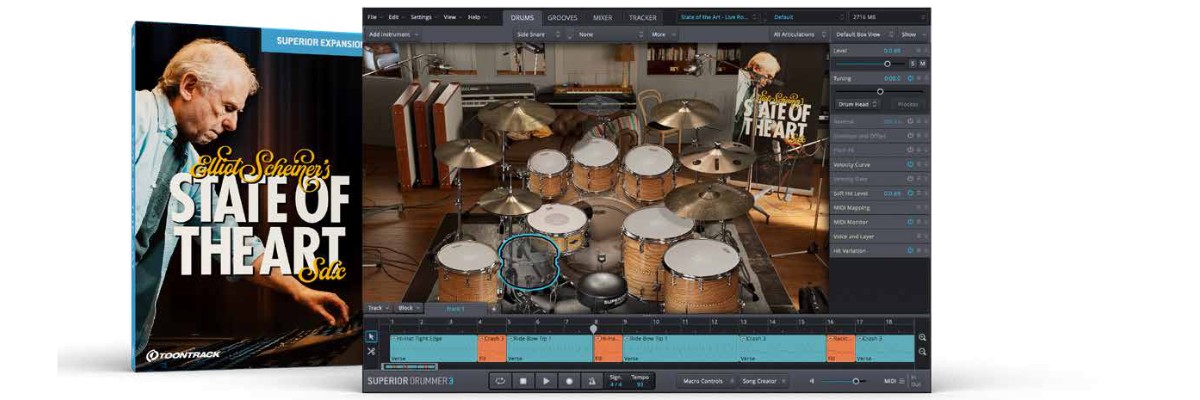Open the Side Snare instrument selector
This screenshot has width=1200, height=400.
pyautogui.click(x=538, y=34)
